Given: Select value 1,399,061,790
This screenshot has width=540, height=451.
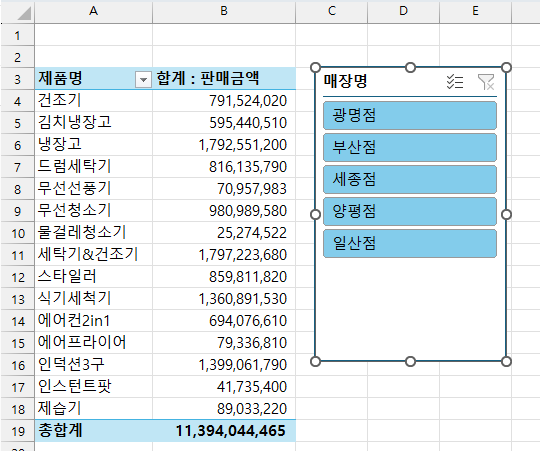Looking at the screenshot, I should pos(224,365).
